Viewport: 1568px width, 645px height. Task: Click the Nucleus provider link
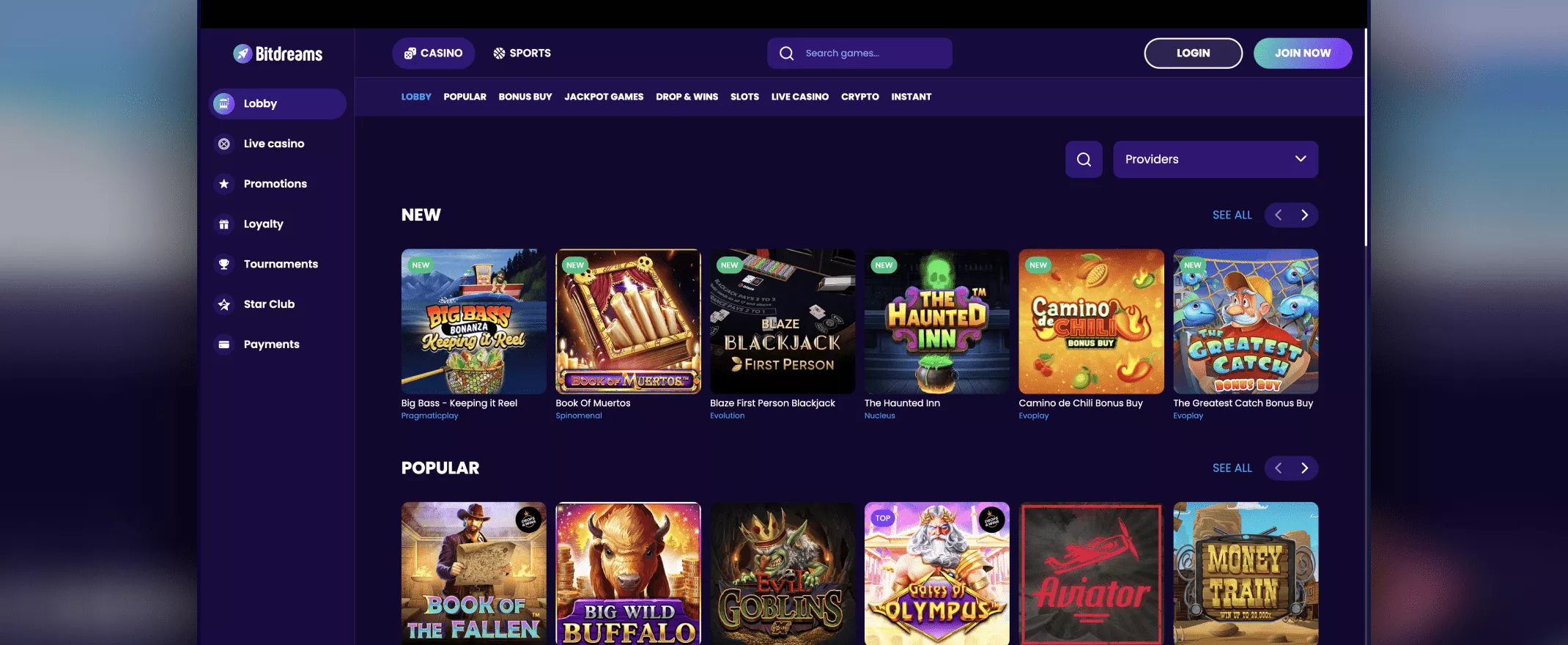point(879,416)
